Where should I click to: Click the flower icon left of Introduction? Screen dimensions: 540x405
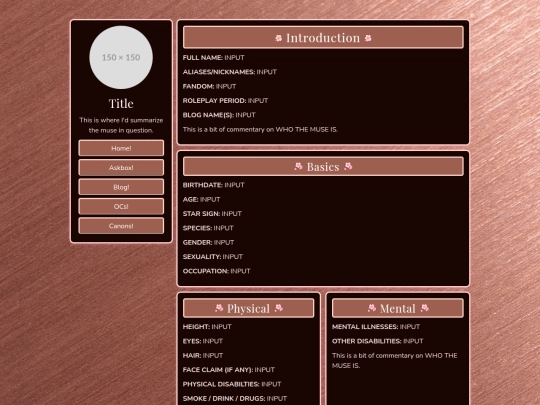point(279,38)
